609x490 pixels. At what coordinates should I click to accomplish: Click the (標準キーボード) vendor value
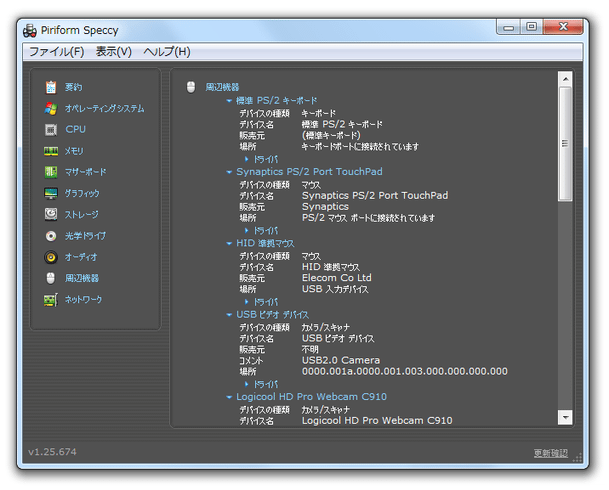pyautogui.click(x=331, y=135)
